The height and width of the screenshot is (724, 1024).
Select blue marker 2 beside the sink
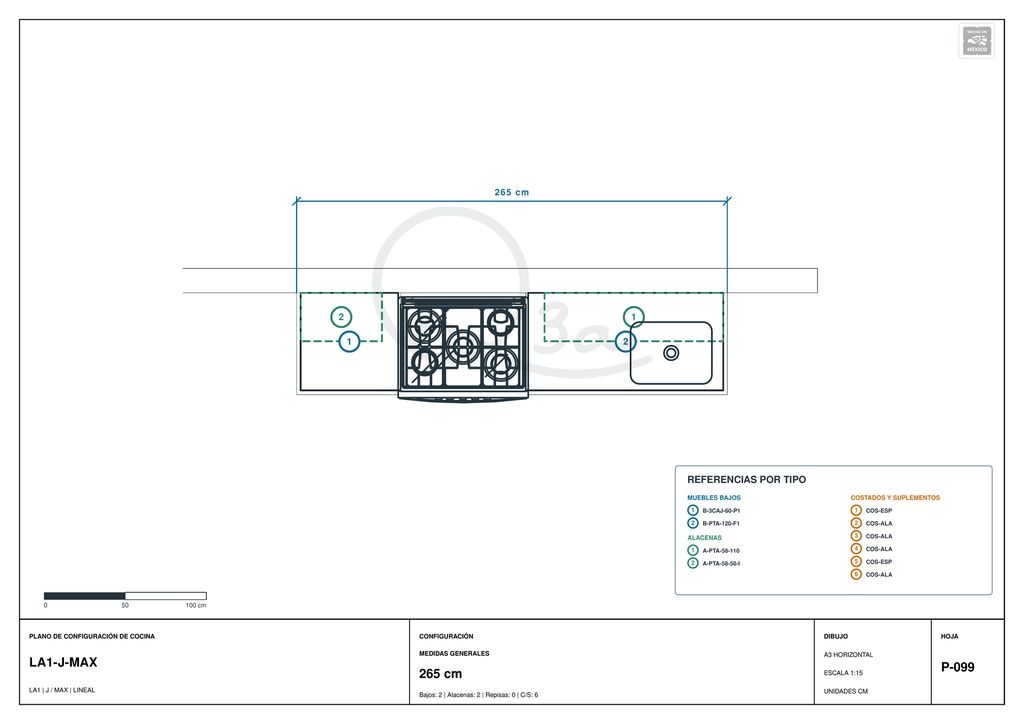point(626,341)
